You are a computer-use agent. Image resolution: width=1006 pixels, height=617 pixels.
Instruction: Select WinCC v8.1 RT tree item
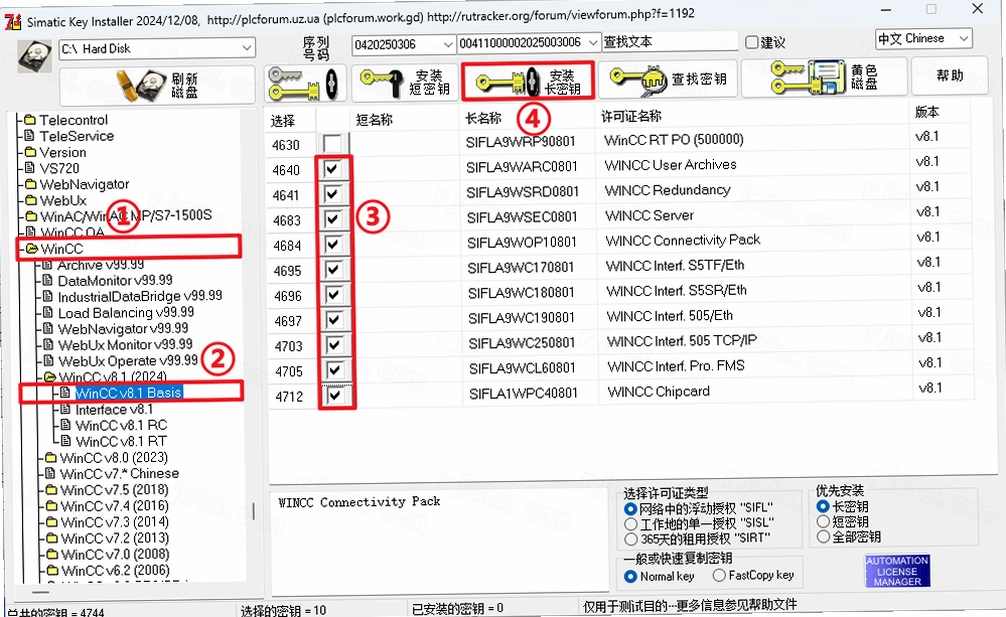pos(121,441)
